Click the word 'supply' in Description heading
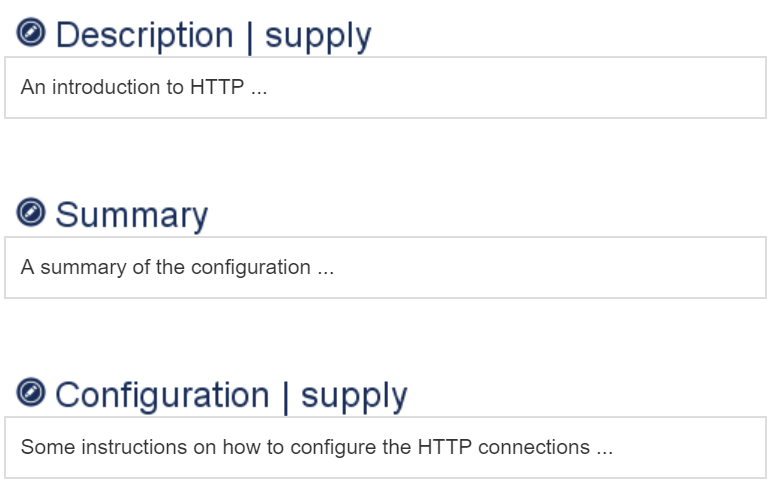 point(318,35)
